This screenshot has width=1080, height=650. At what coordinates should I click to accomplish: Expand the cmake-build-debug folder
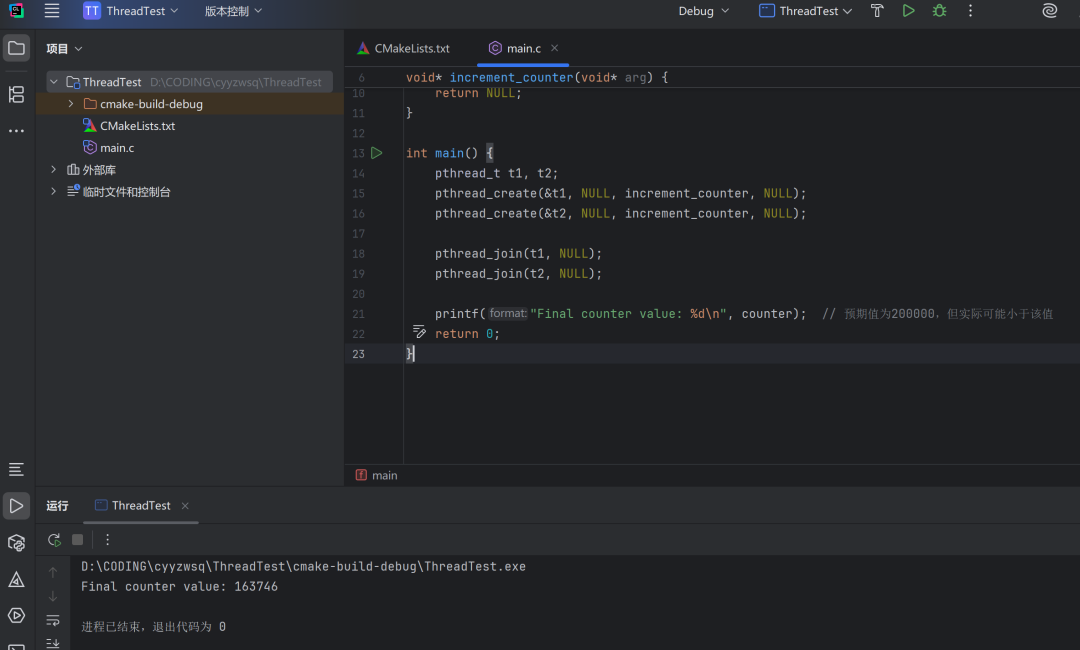(x=70, y=104)
